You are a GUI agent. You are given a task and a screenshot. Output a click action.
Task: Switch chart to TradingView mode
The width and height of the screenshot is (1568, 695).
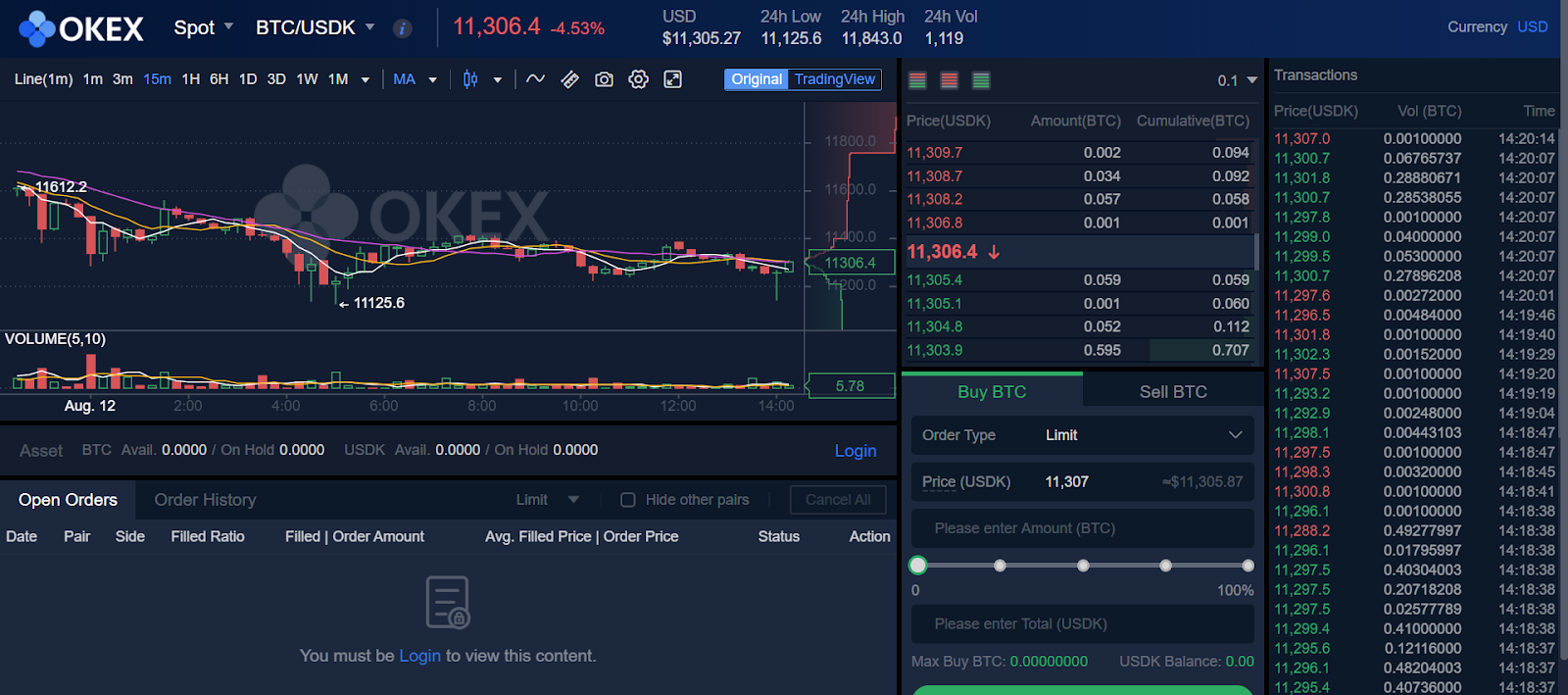click(x=834, y=79)
